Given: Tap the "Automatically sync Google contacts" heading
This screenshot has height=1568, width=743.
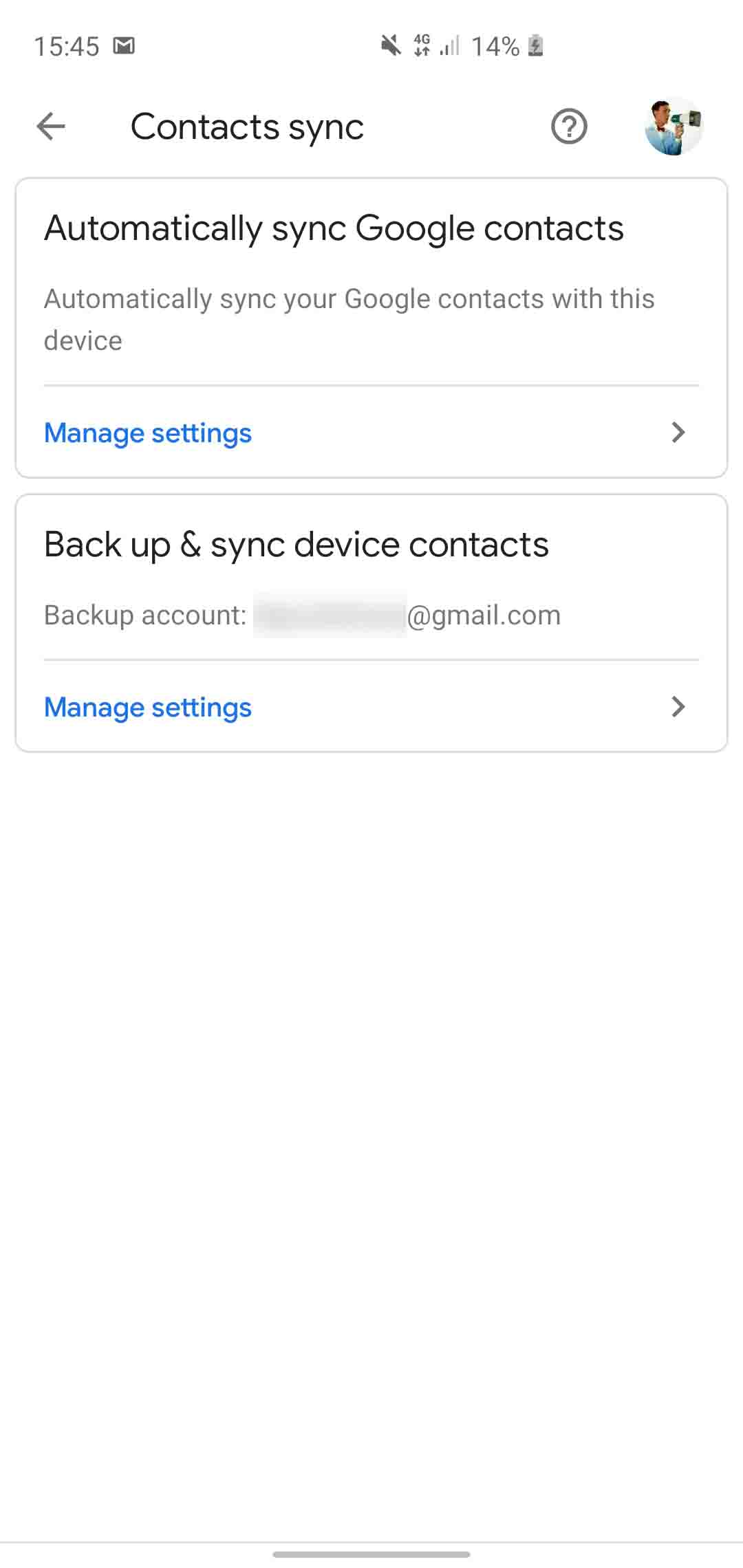Looking at the screenshot, I should [x=334, y=228].
